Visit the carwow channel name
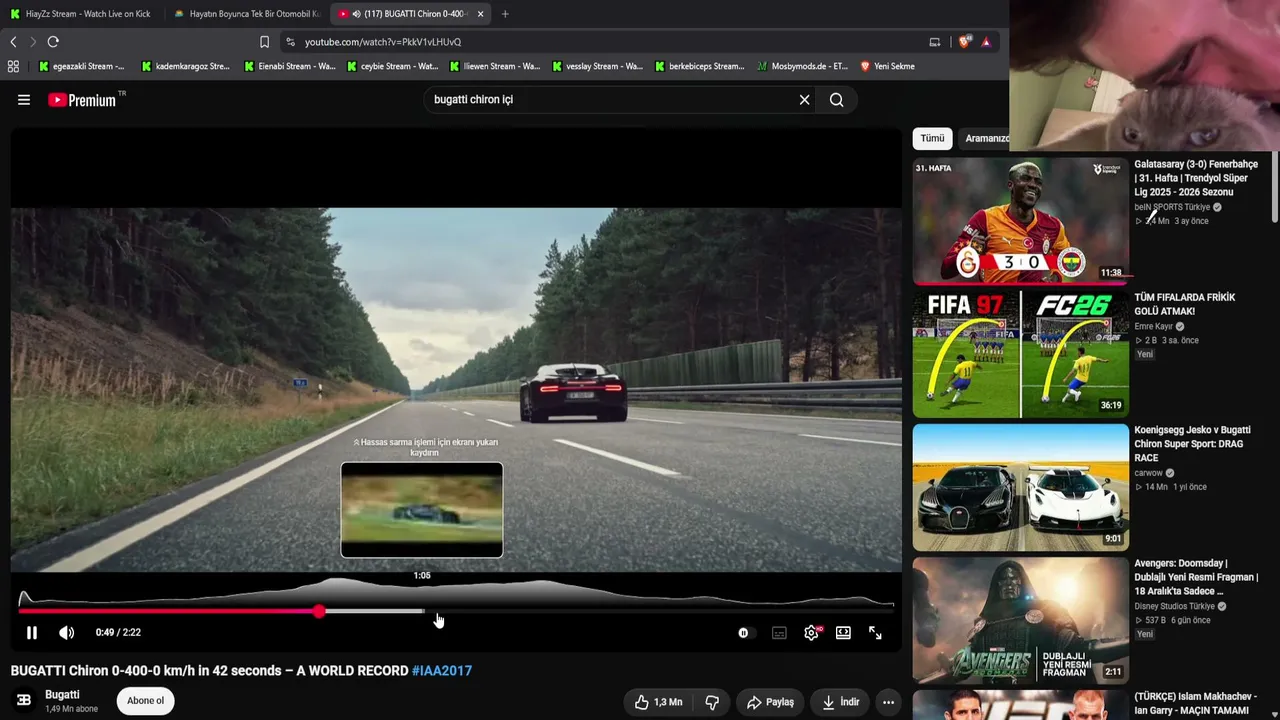The image size is (1280, 720). point(1148,473)
